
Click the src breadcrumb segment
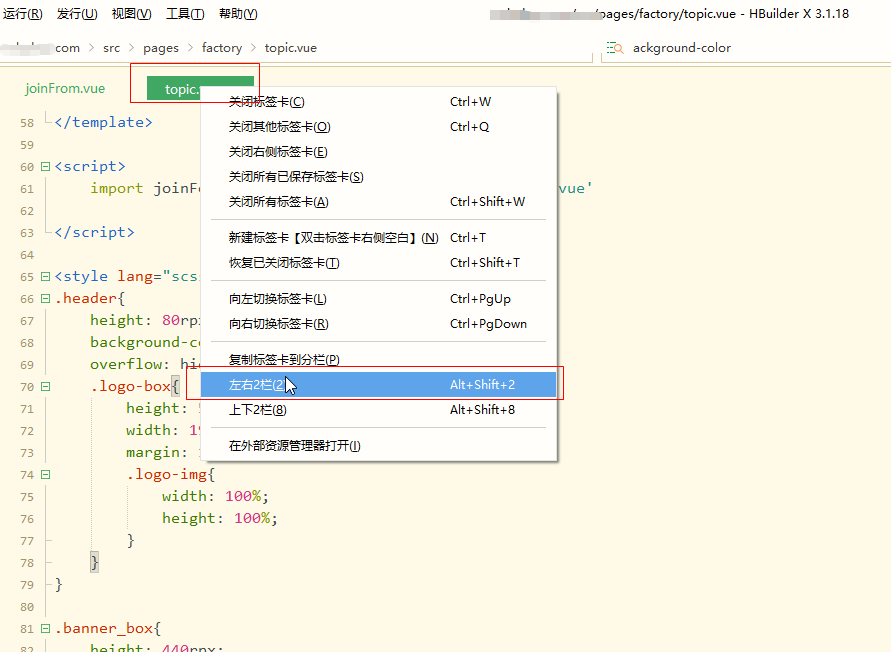tap(111, 48)
